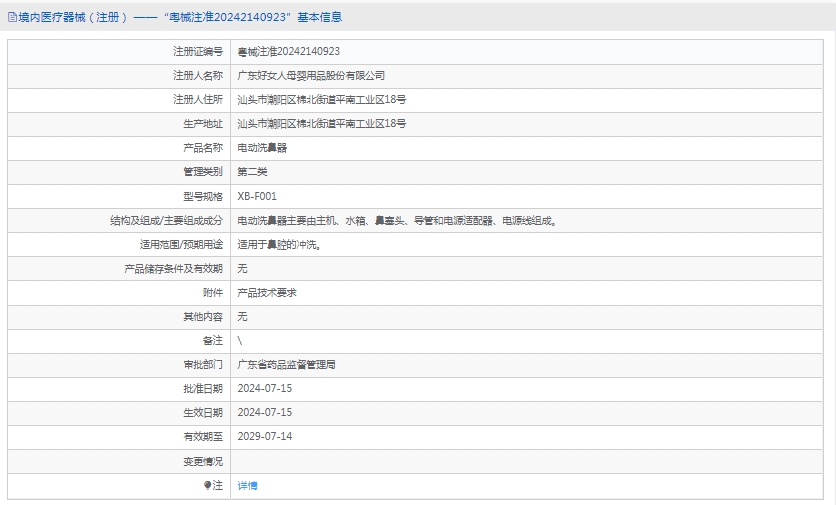
Task: Click the 批准日期 value 2024-07-15
Action: (x=264, y=389)
